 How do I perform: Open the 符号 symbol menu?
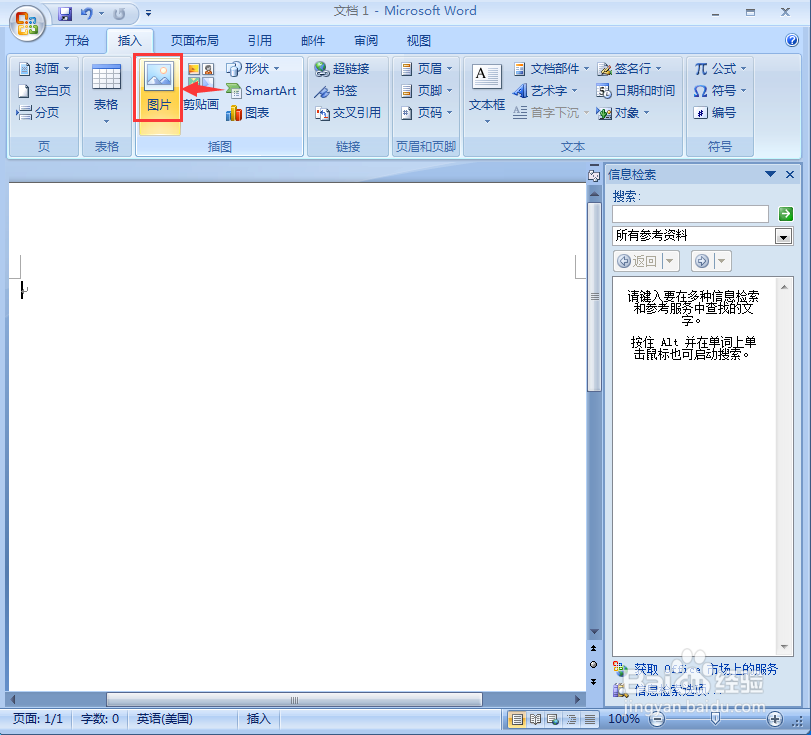(x=719, y=91)
